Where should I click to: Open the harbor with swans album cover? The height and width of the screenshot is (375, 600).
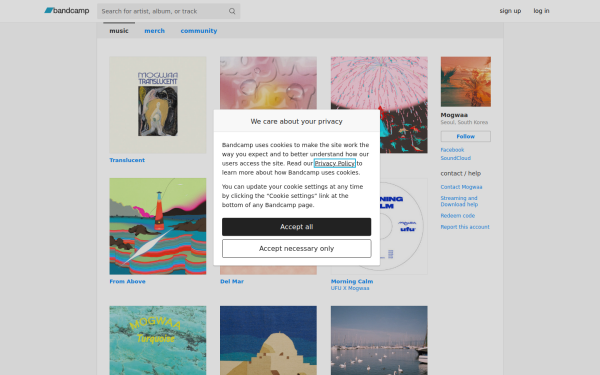pyautogui.click(x=379, y=340)
